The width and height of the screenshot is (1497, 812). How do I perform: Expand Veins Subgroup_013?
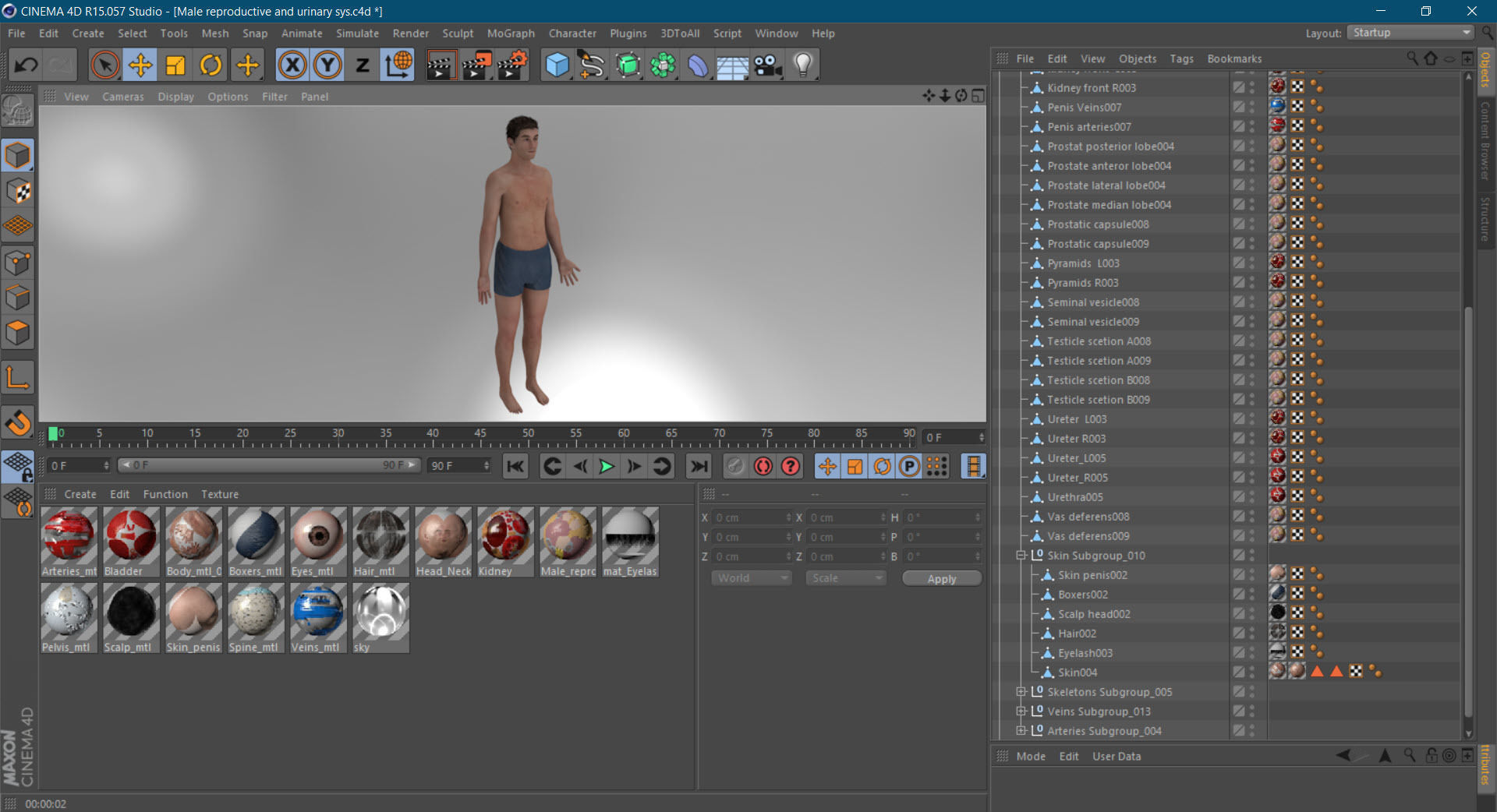1021,711
